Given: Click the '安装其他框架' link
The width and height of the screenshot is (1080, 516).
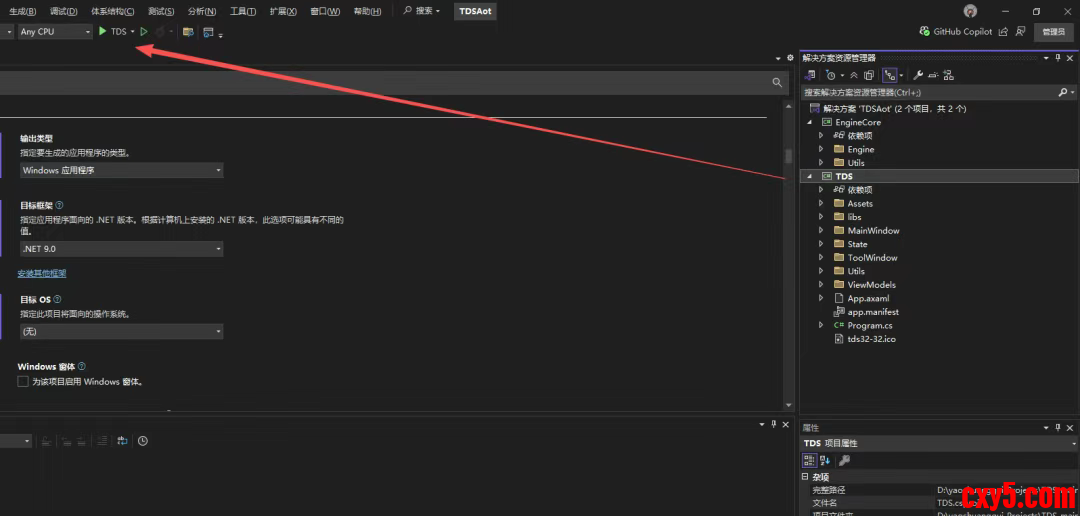Looking at the screenshot, I should [42, 273].
